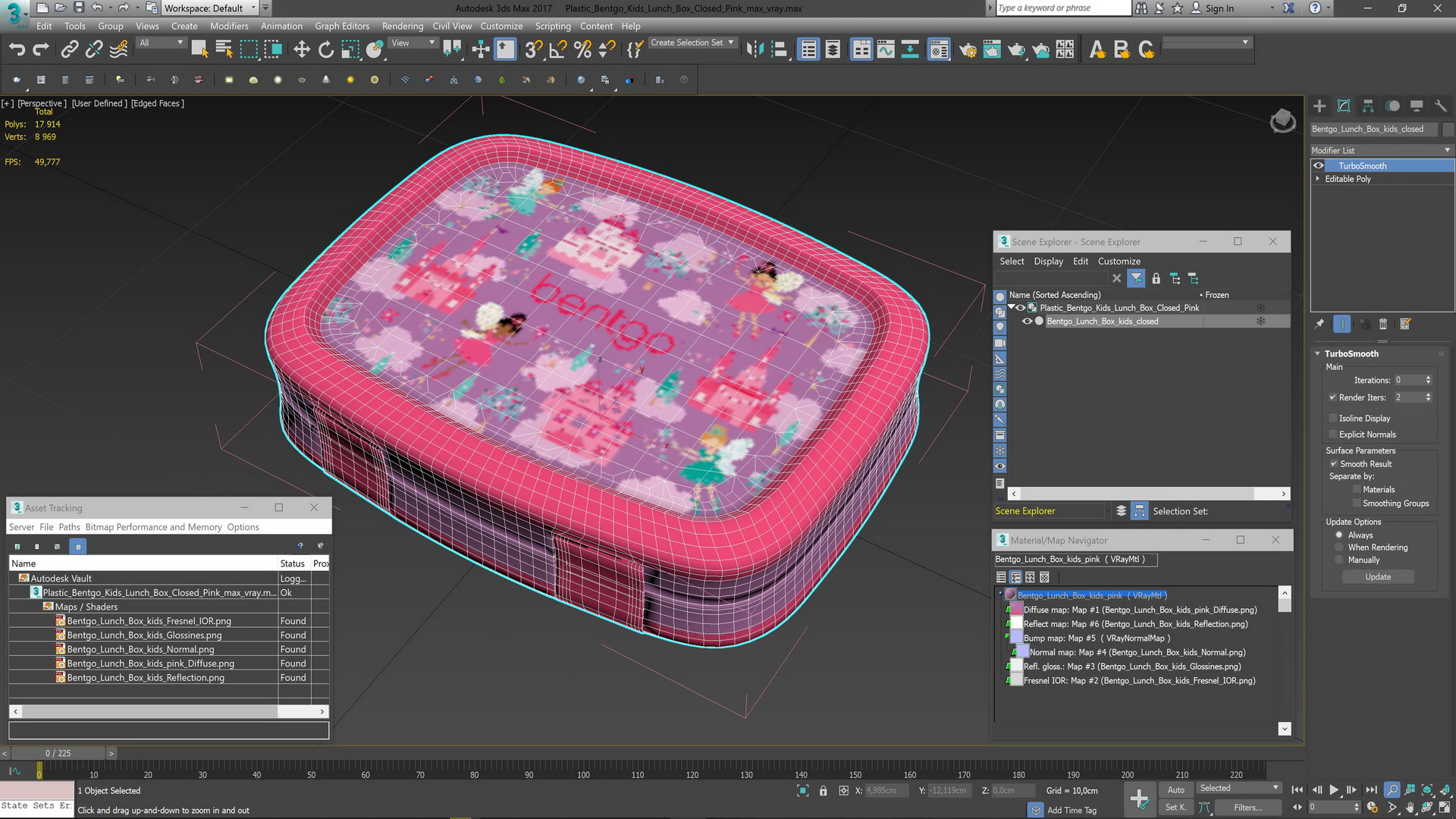Open Display menu in Scene Explorer
The width and height of the screenshot is (1456, 819).
tap(1048, 262)
